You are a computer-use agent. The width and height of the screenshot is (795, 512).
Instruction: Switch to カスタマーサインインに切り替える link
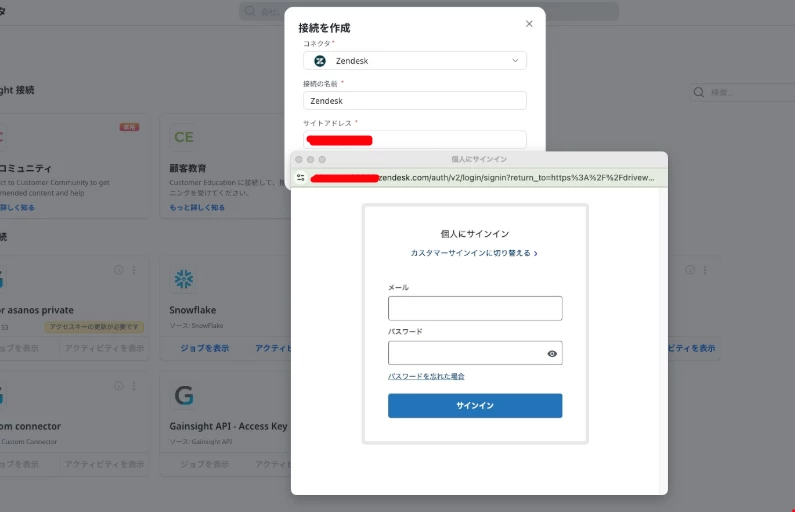pos(474,253)
